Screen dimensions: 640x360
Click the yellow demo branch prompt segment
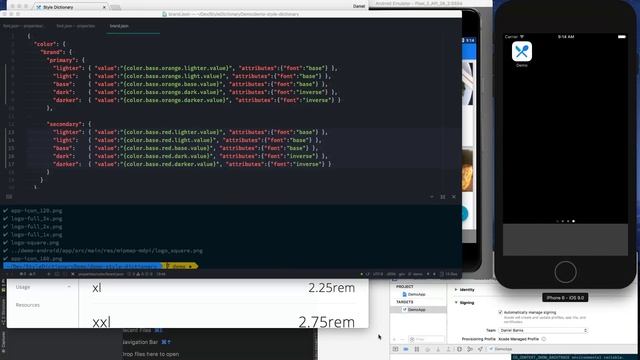[180, 266]
